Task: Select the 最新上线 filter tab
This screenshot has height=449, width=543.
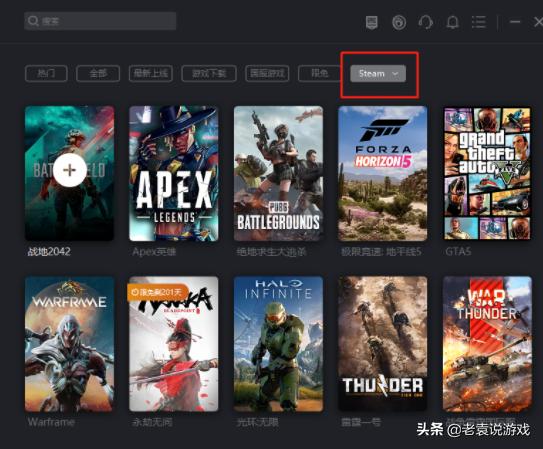Action: (151, 73)
